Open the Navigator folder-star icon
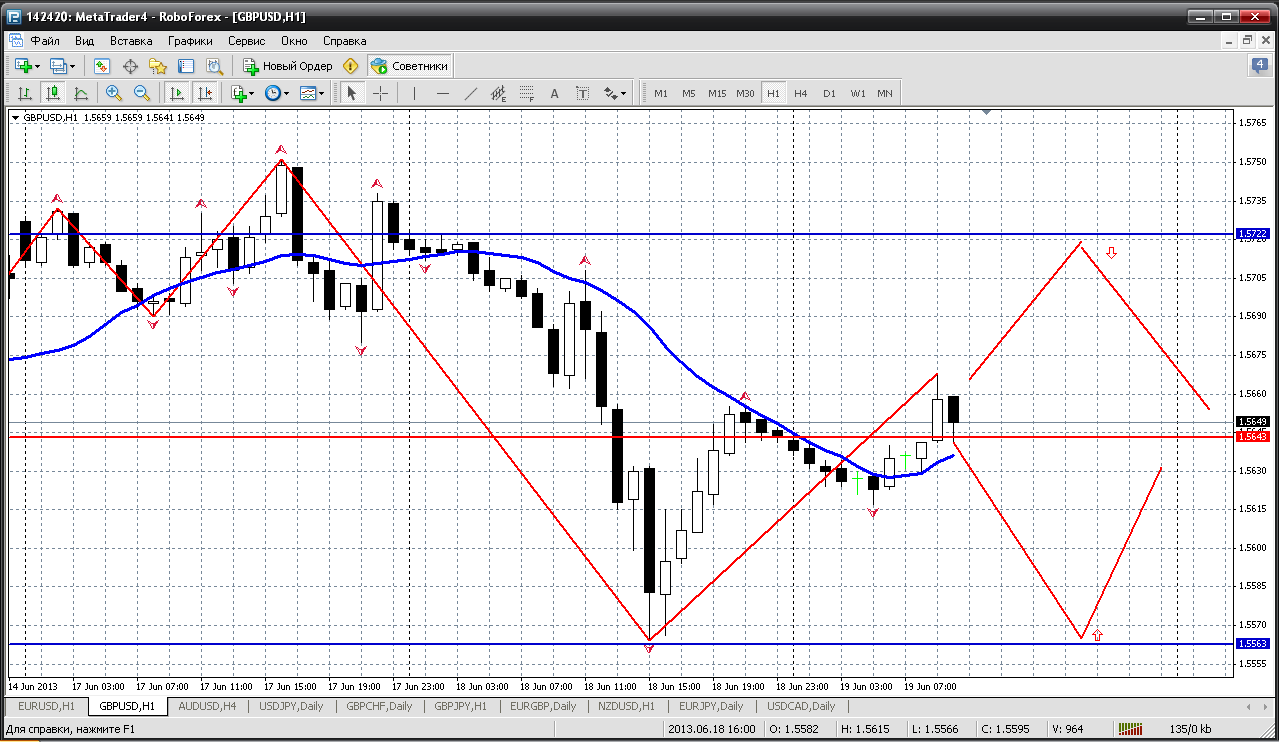1279x742 pixels. (x=158, y=66)
